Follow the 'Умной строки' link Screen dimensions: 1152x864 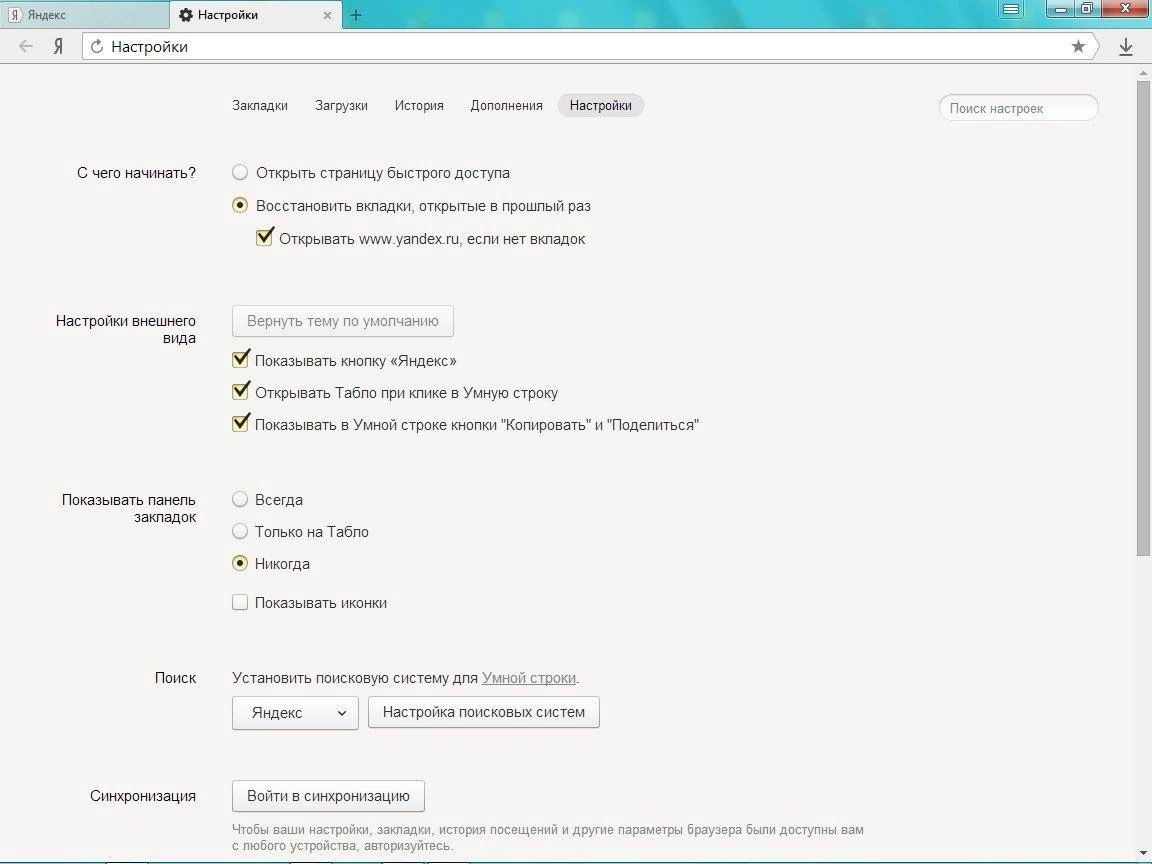529,678
